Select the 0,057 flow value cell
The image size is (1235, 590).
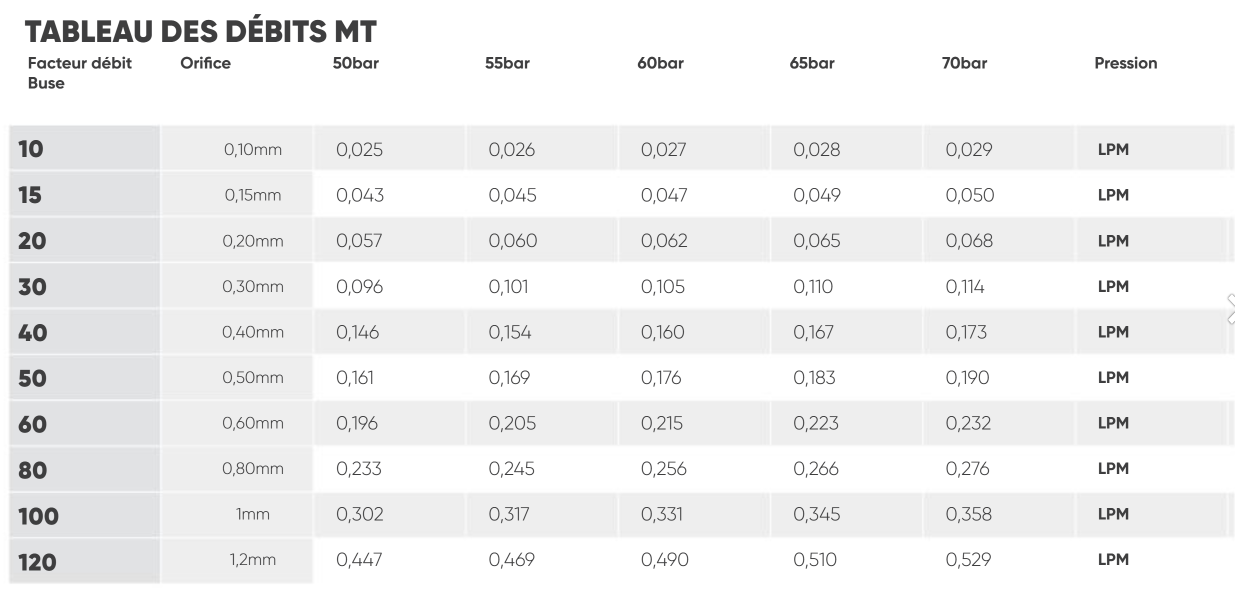pos(359,241)
